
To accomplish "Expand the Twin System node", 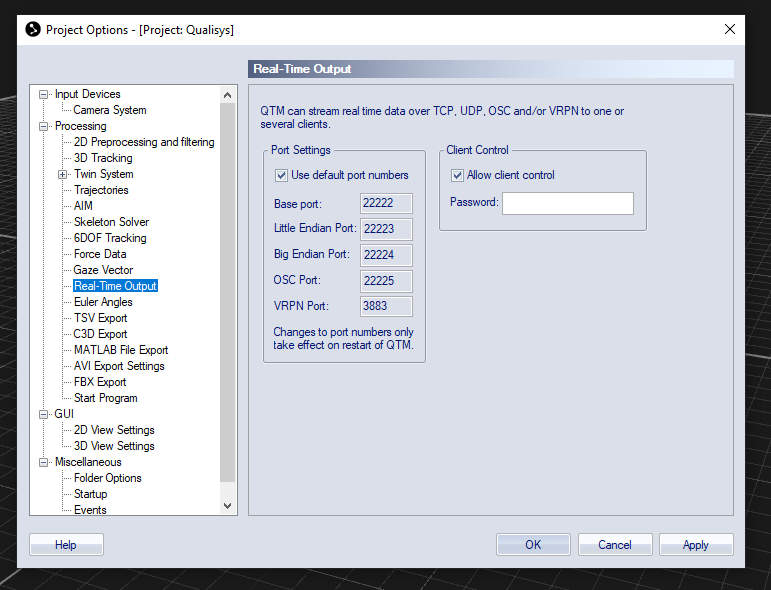I will [x=62, y=175].
